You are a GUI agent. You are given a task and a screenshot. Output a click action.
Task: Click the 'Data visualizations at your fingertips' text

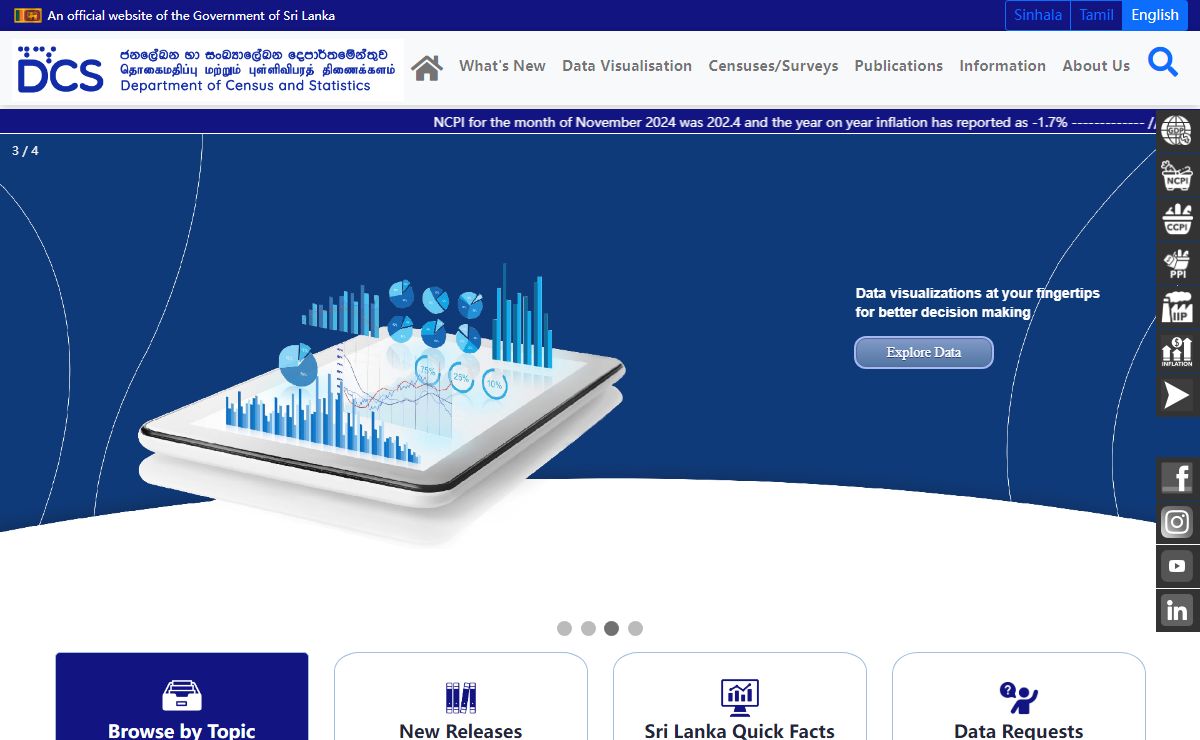(x=977, y=293)
